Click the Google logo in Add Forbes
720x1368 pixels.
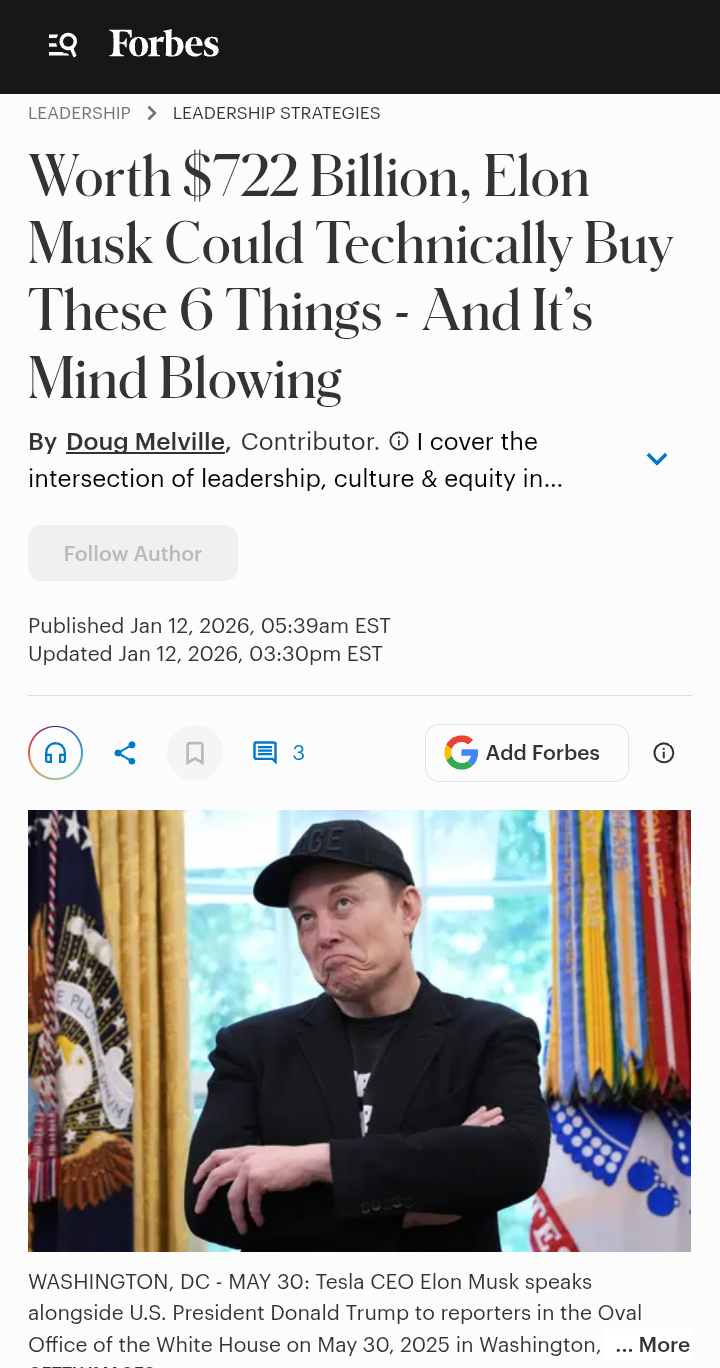(x=461, y=753)
